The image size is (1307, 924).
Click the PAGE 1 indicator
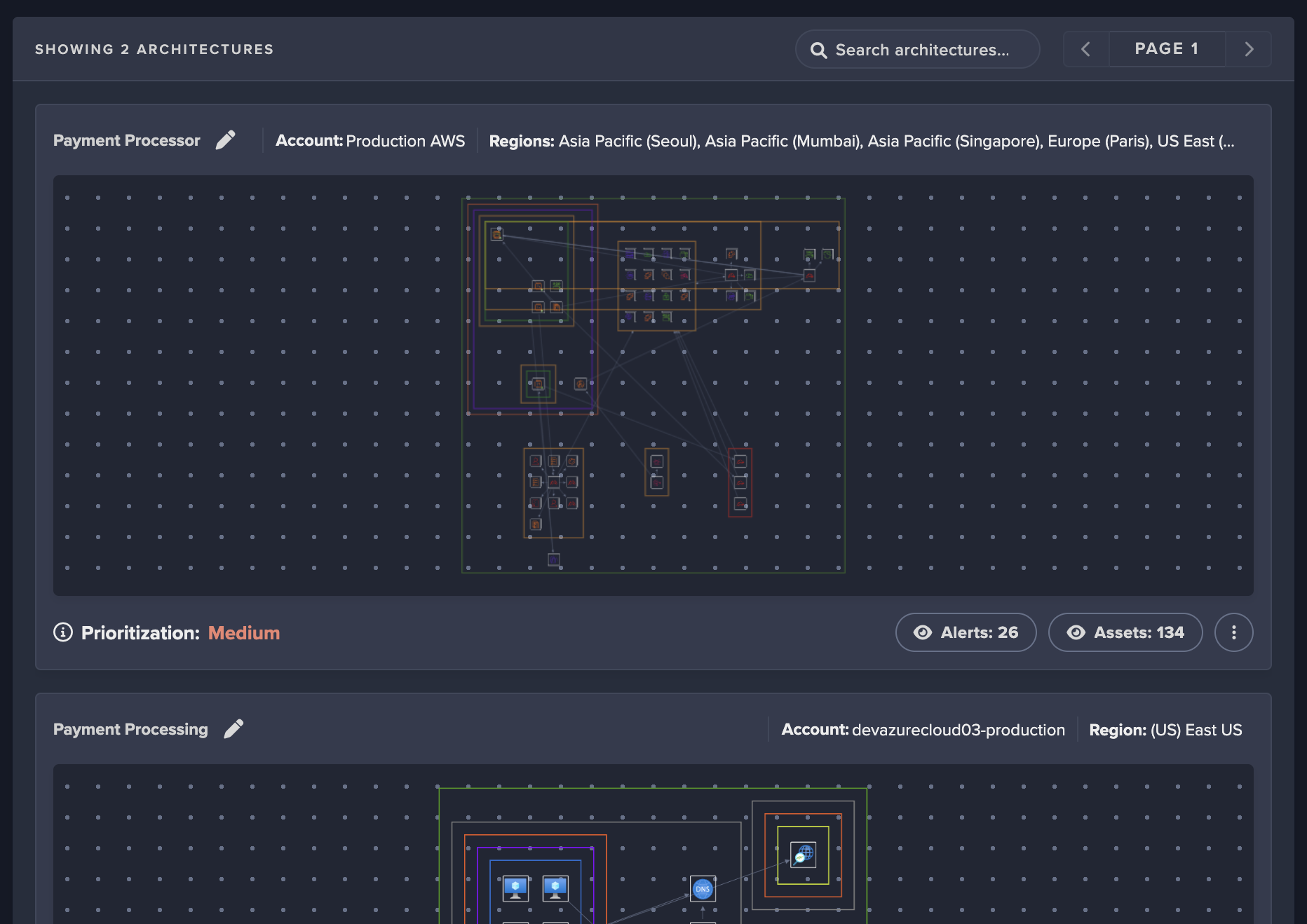pos(1167,49)
